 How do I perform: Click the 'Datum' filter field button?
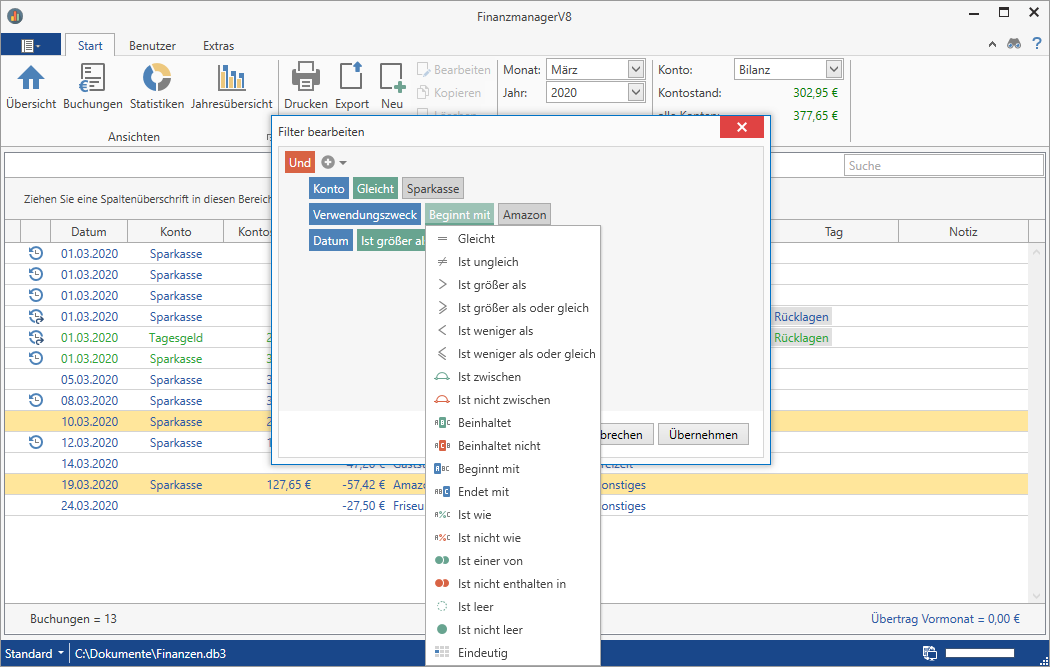pos(331,240)
